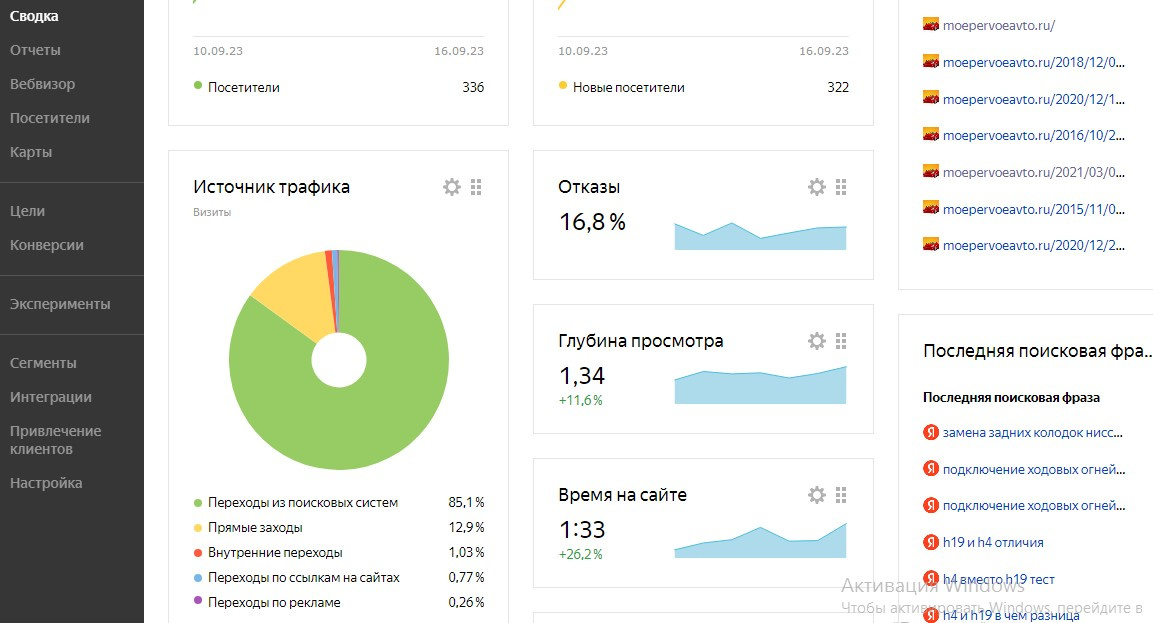Screen dimensions: 1153x623
Task: Open Сегменты in sidebar
Action: tap(43, 363)
